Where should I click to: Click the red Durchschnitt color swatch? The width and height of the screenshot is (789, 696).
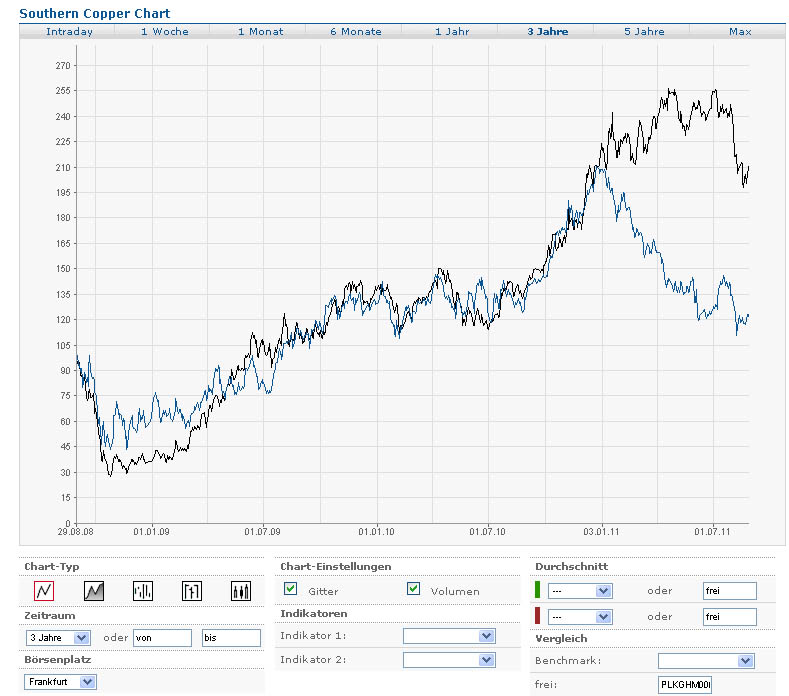[538, 616]
